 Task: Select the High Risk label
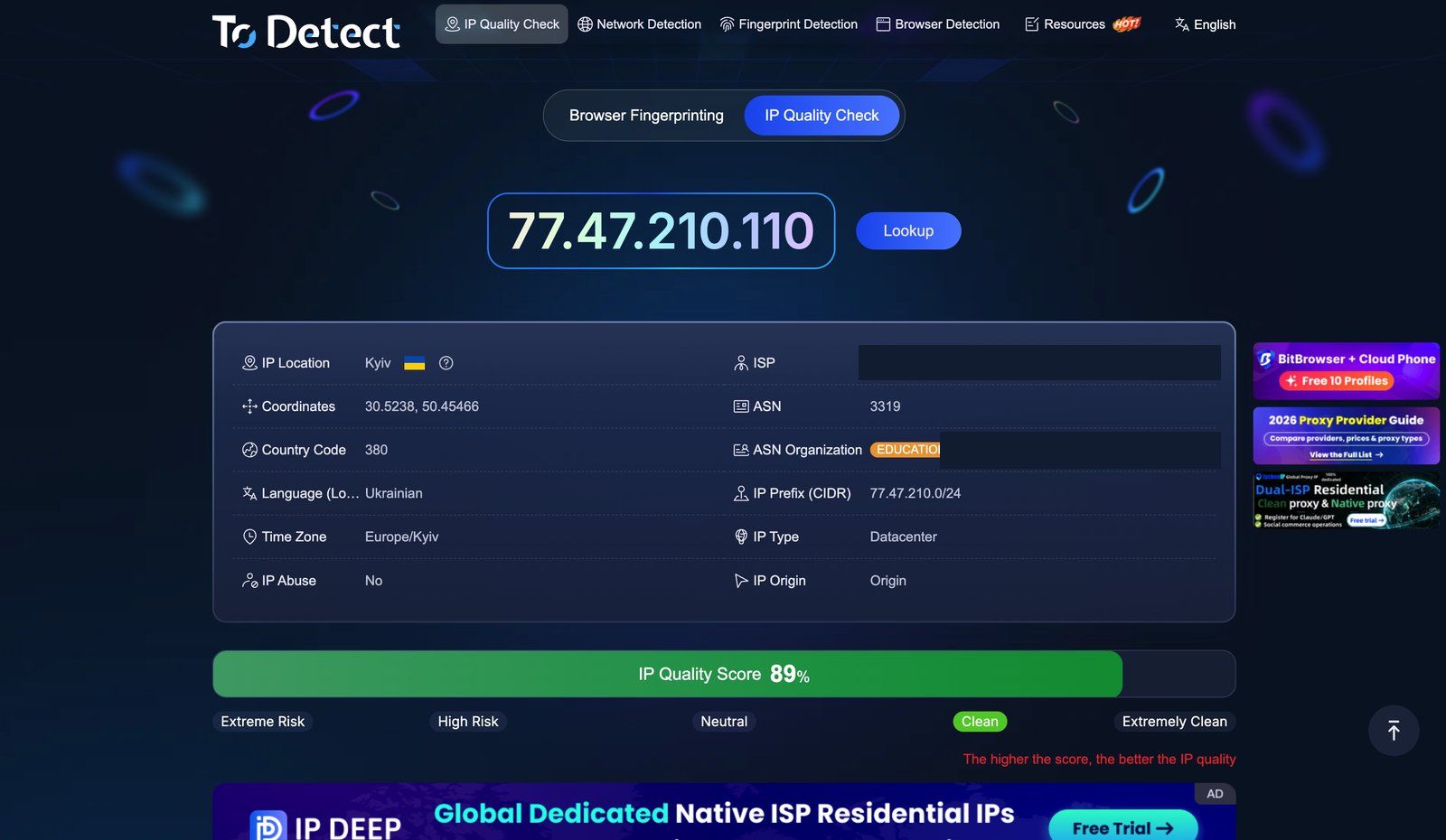coord(468,722)
